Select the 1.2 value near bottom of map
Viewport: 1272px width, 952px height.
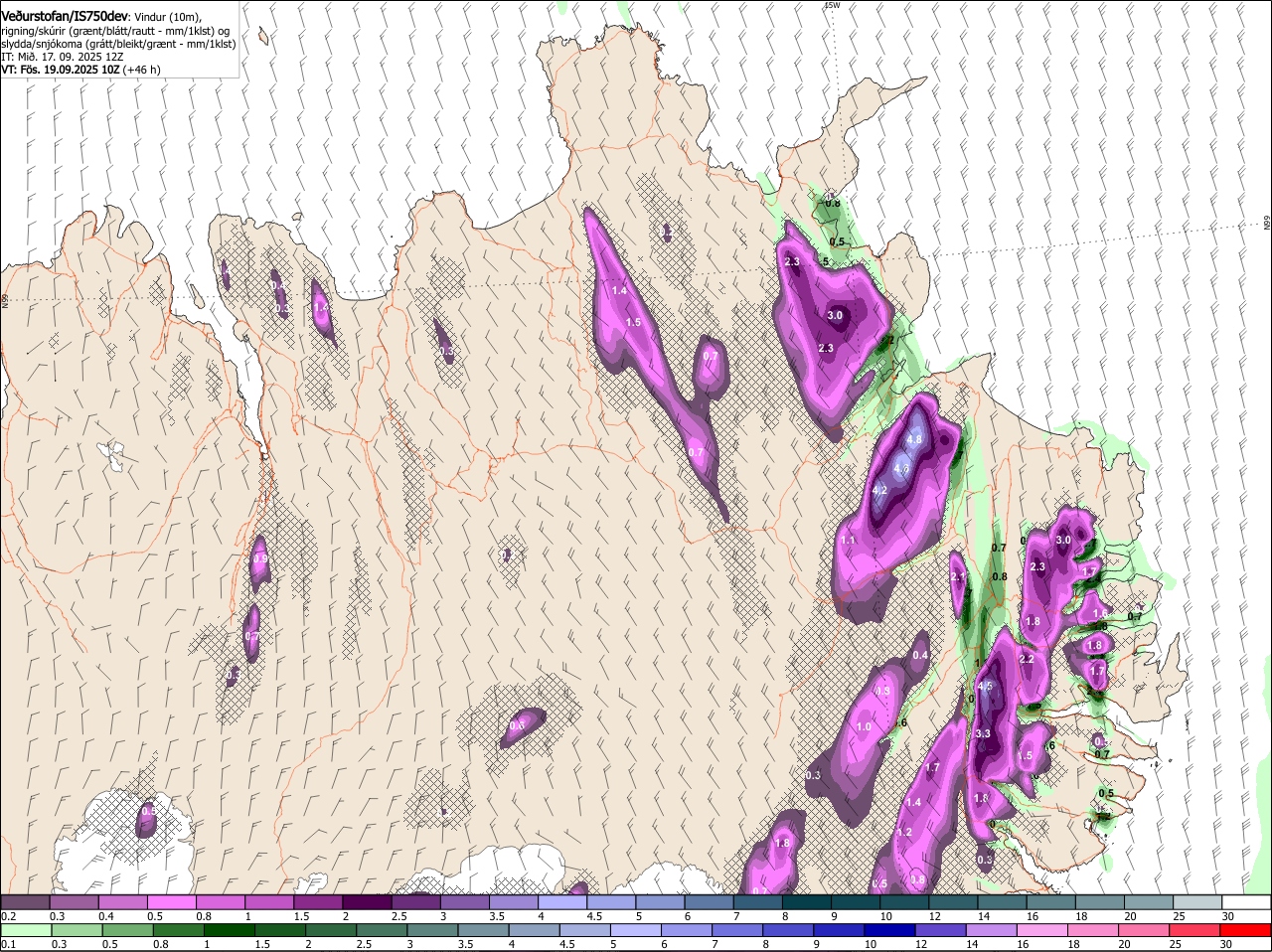[904, 833]
